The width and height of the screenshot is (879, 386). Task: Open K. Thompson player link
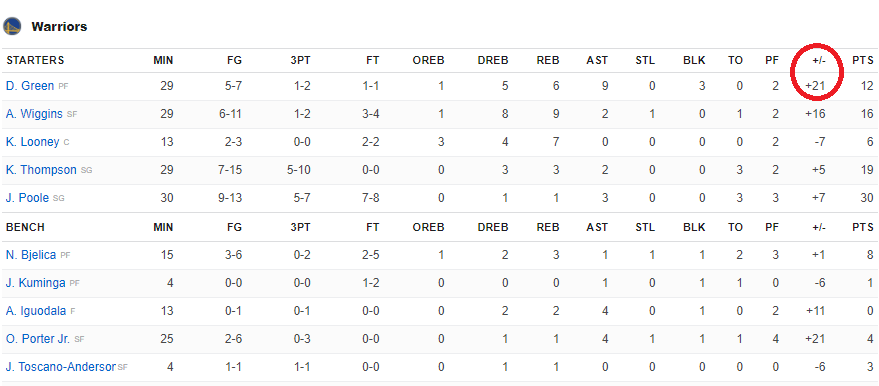(x=41, y=170)
